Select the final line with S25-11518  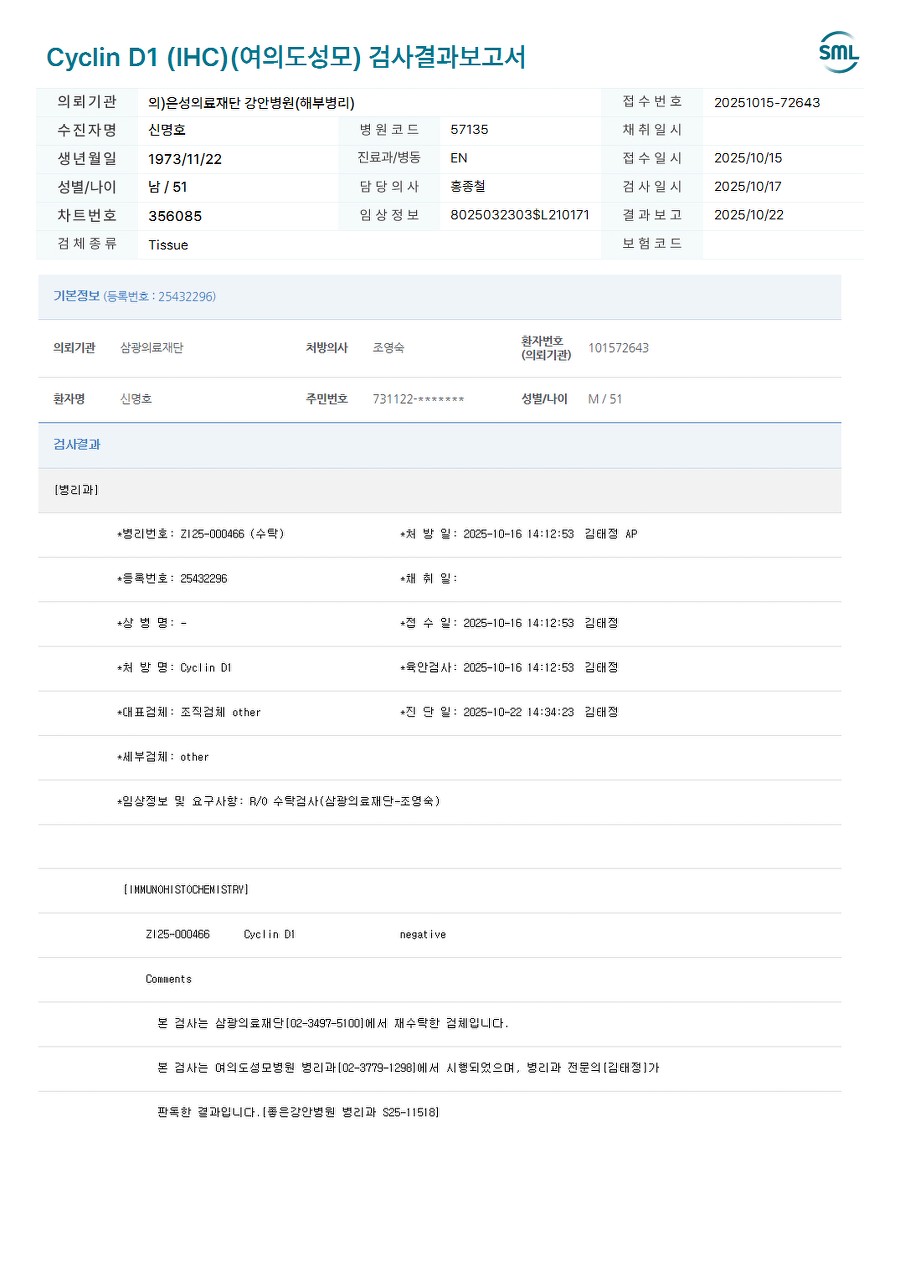(x=298, y=1113)
